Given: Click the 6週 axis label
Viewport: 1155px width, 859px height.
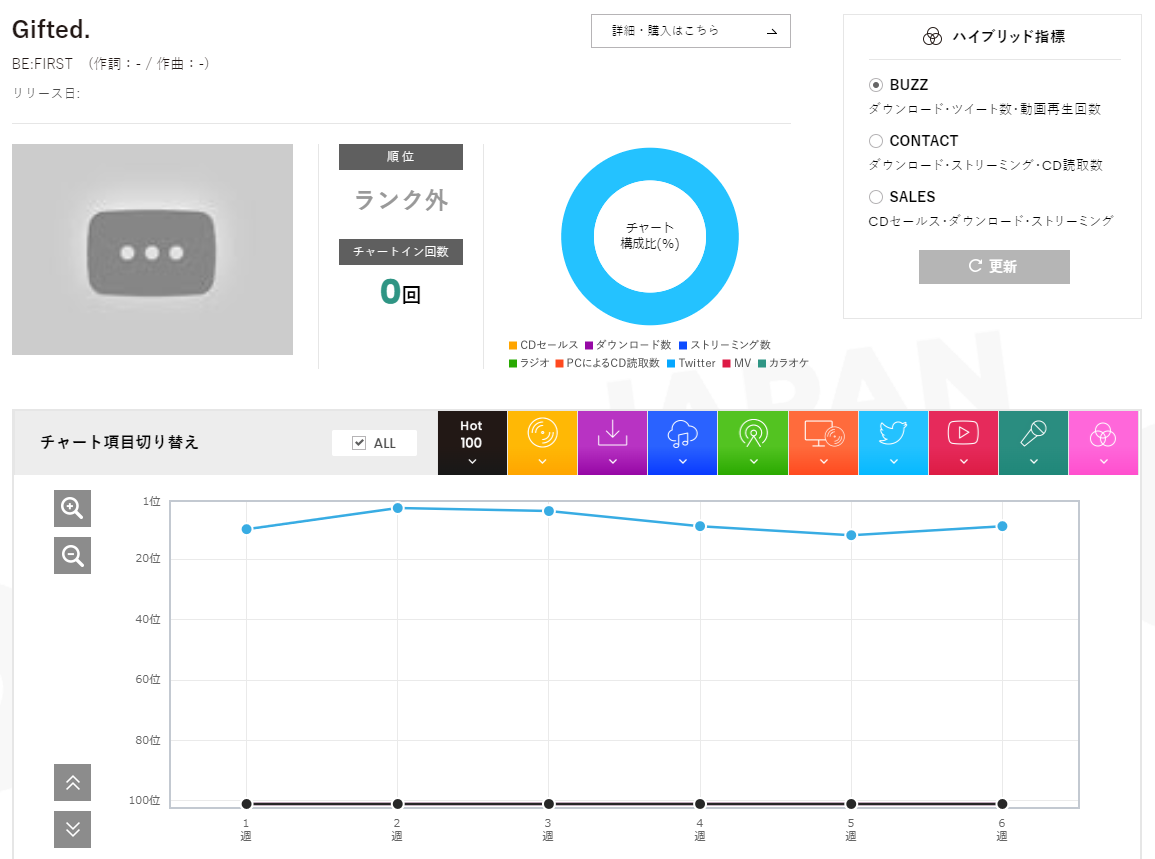Looking at the screenshot, I should coord(1002,830).
